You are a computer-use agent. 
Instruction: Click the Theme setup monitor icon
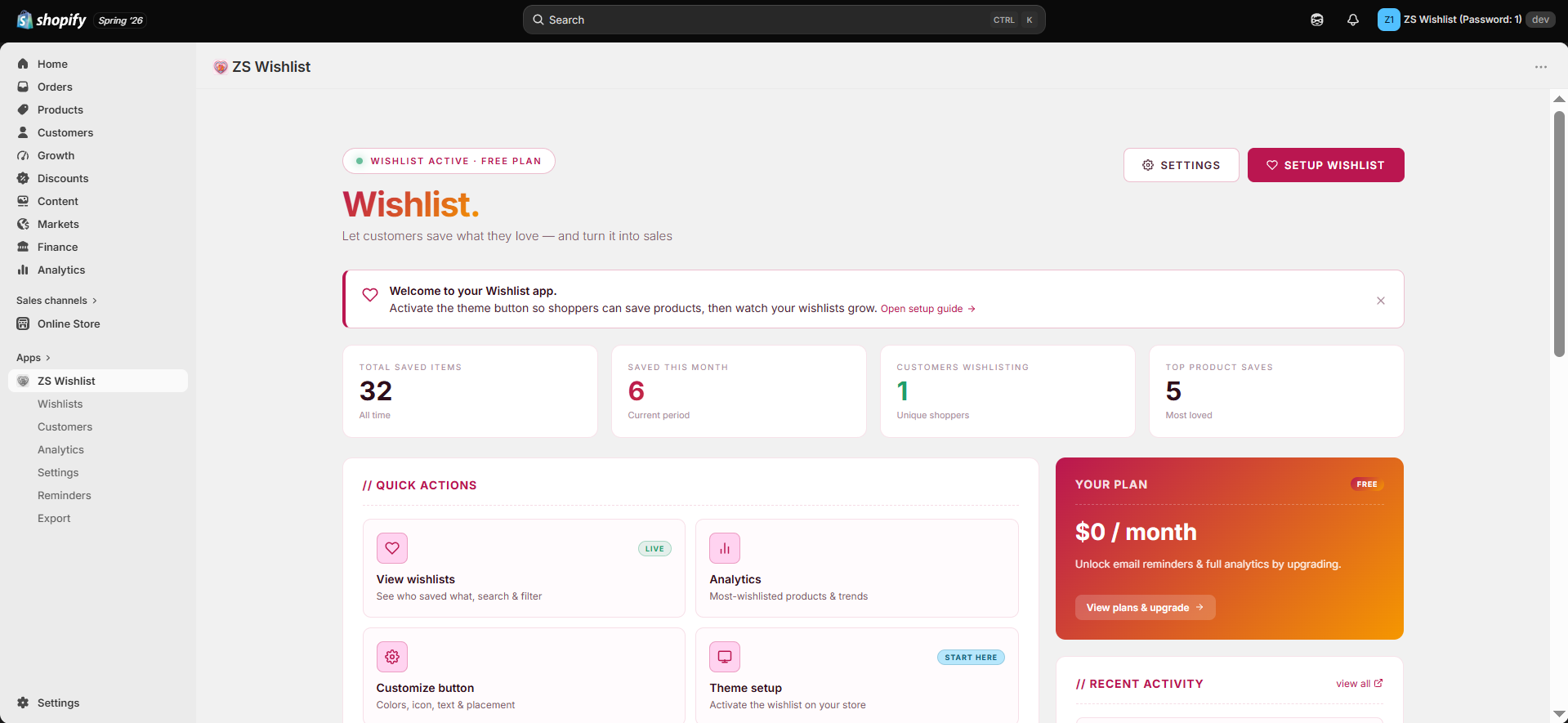click(725, 657)
